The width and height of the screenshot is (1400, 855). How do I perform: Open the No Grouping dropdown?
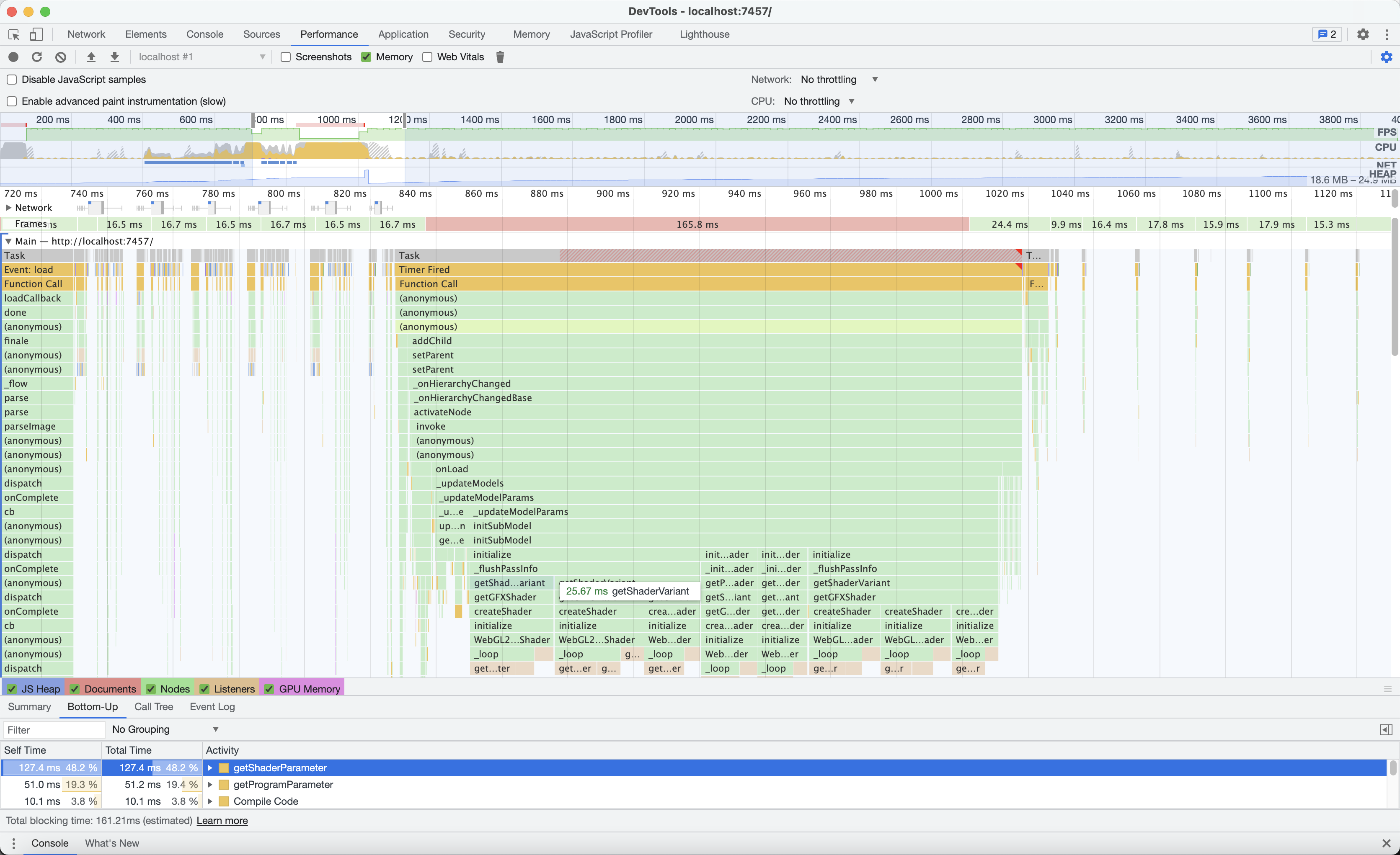[165, 729]
